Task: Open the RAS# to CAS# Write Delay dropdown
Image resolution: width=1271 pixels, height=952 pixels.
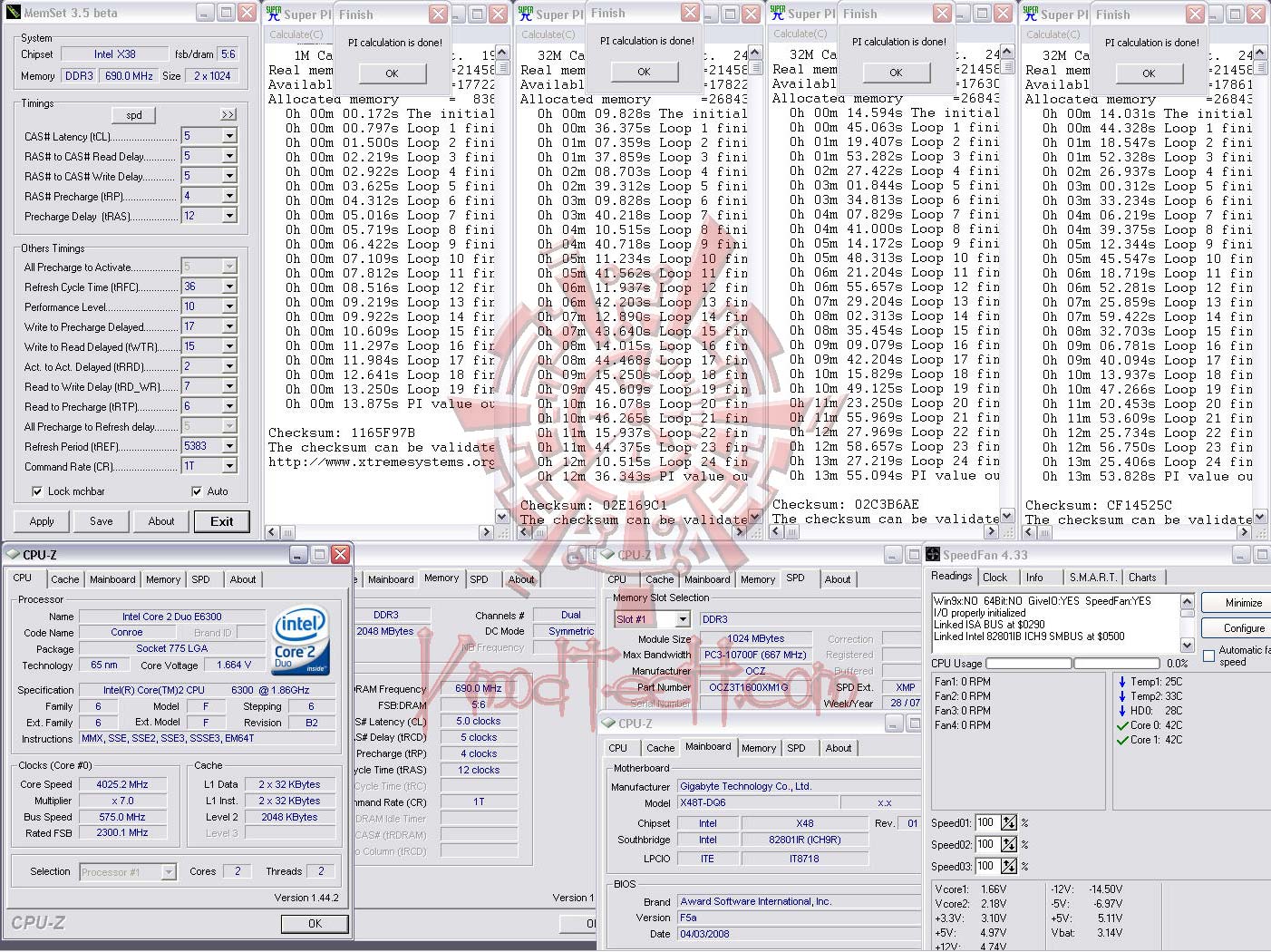Action: pos(229,176)
